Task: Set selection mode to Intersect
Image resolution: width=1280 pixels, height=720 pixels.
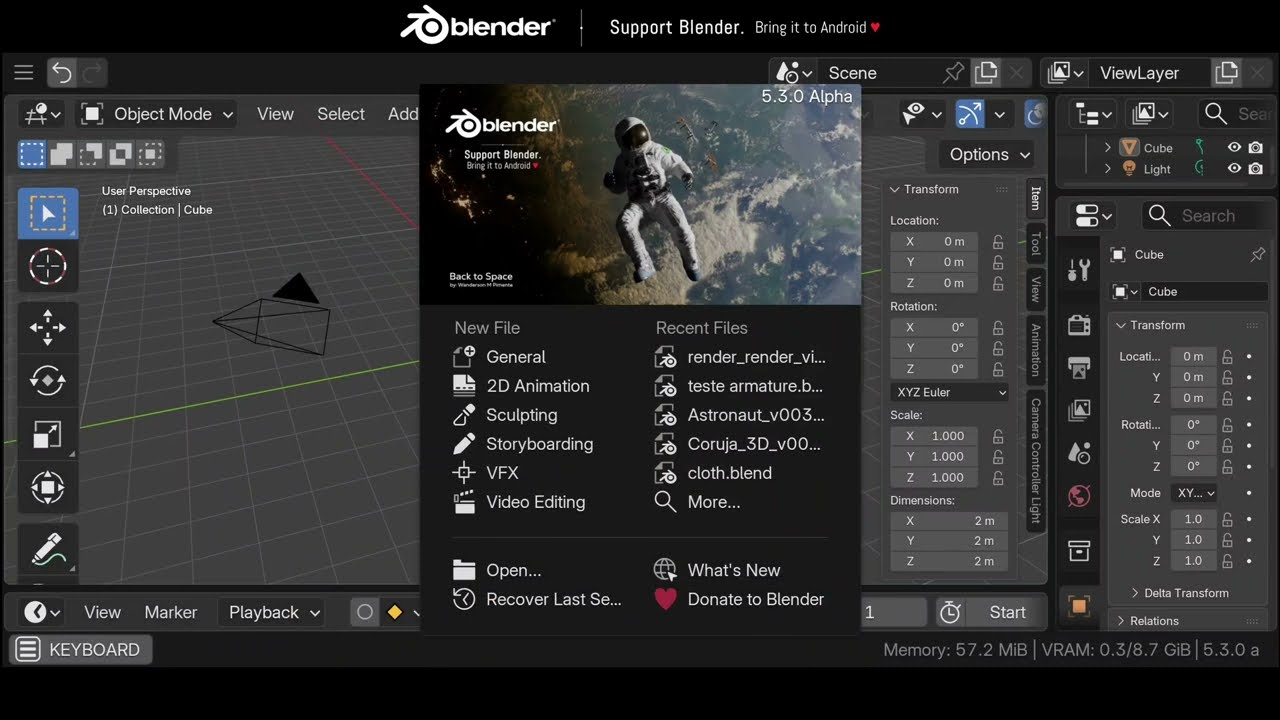Action: point(150,154)
